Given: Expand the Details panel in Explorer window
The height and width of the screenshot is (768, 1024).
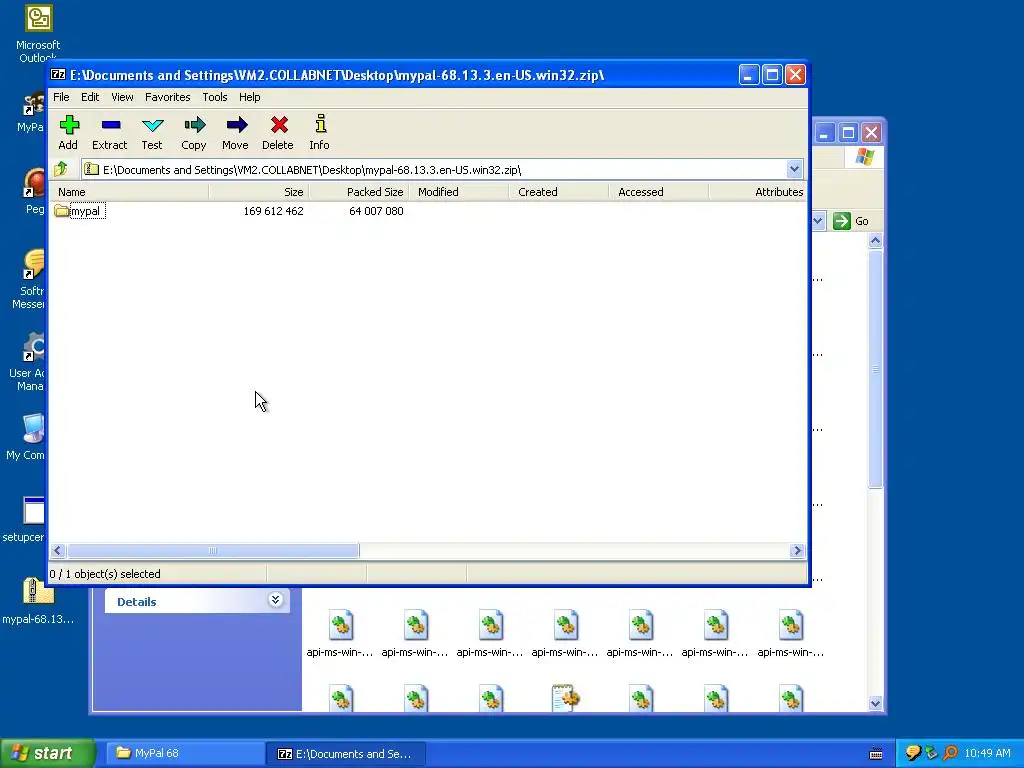Looking at the screenshot, I should tap(276, 600).
